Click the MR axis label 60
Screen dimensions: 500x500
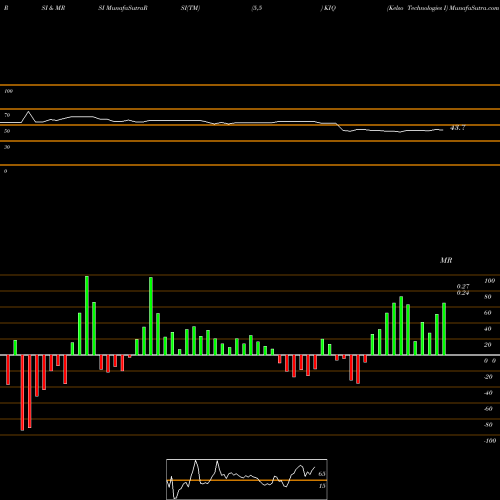pos(488,313)
